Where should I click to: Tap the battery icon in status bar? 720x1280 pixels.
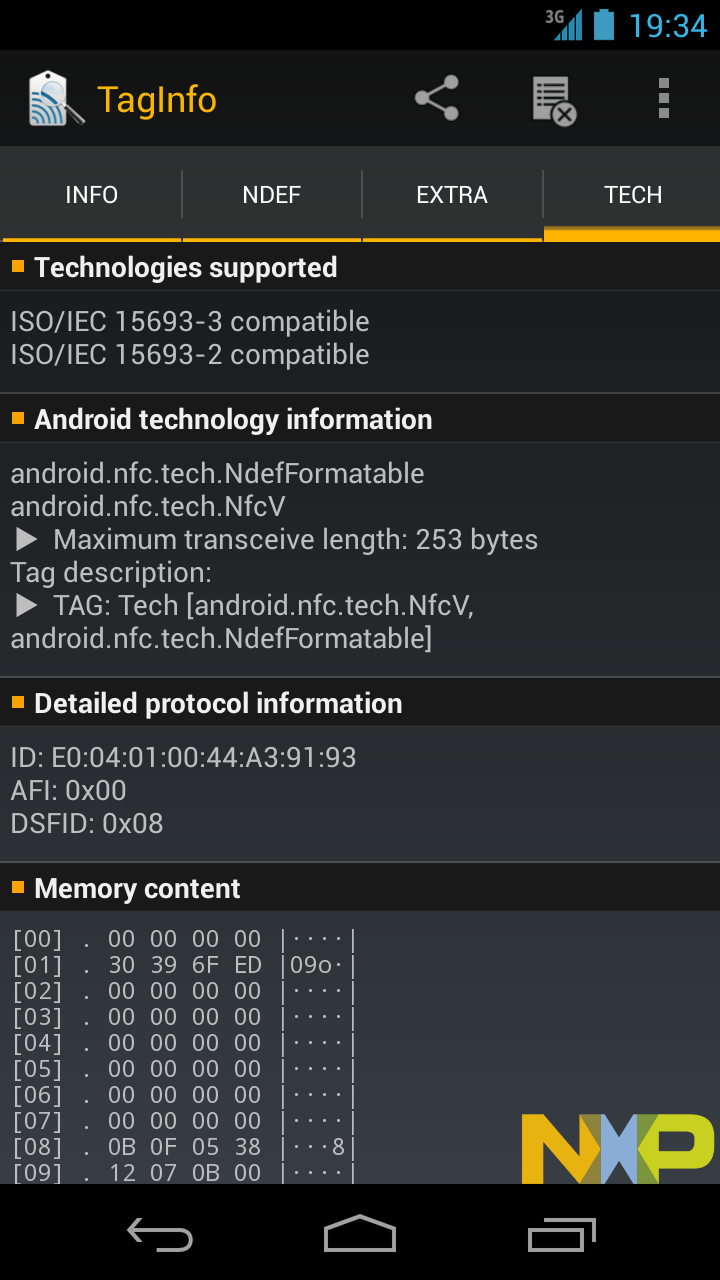[x=603, y=24]
